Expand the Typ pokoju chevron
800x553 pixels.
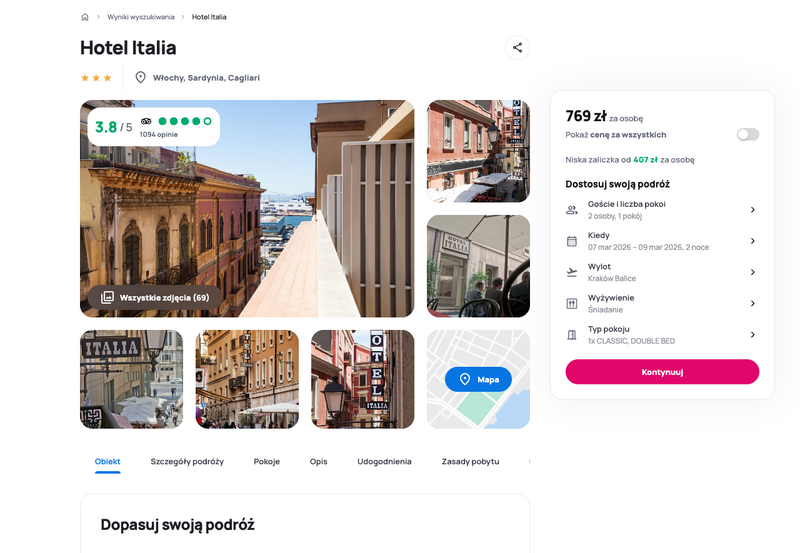click(753, 335)
